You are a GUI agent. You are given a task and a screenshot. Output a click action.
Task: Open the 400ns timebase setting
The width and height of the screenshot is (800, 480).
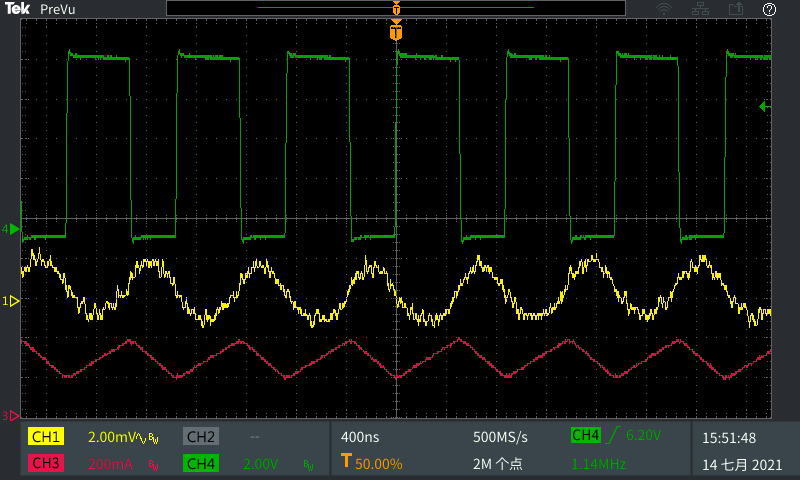[360, 437]
